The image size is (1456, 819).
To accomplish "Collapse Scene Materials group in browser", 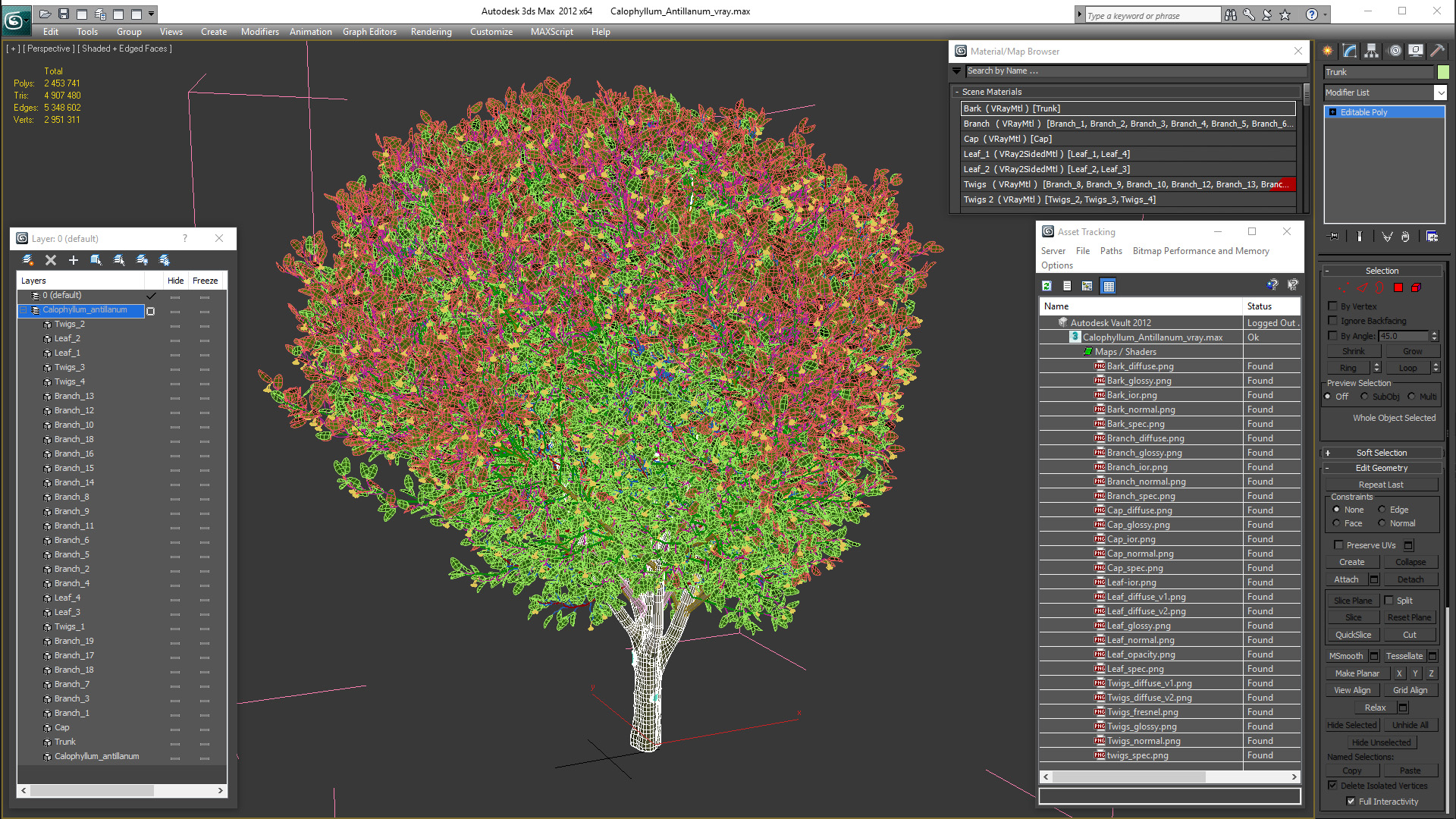I will [957, 92].
